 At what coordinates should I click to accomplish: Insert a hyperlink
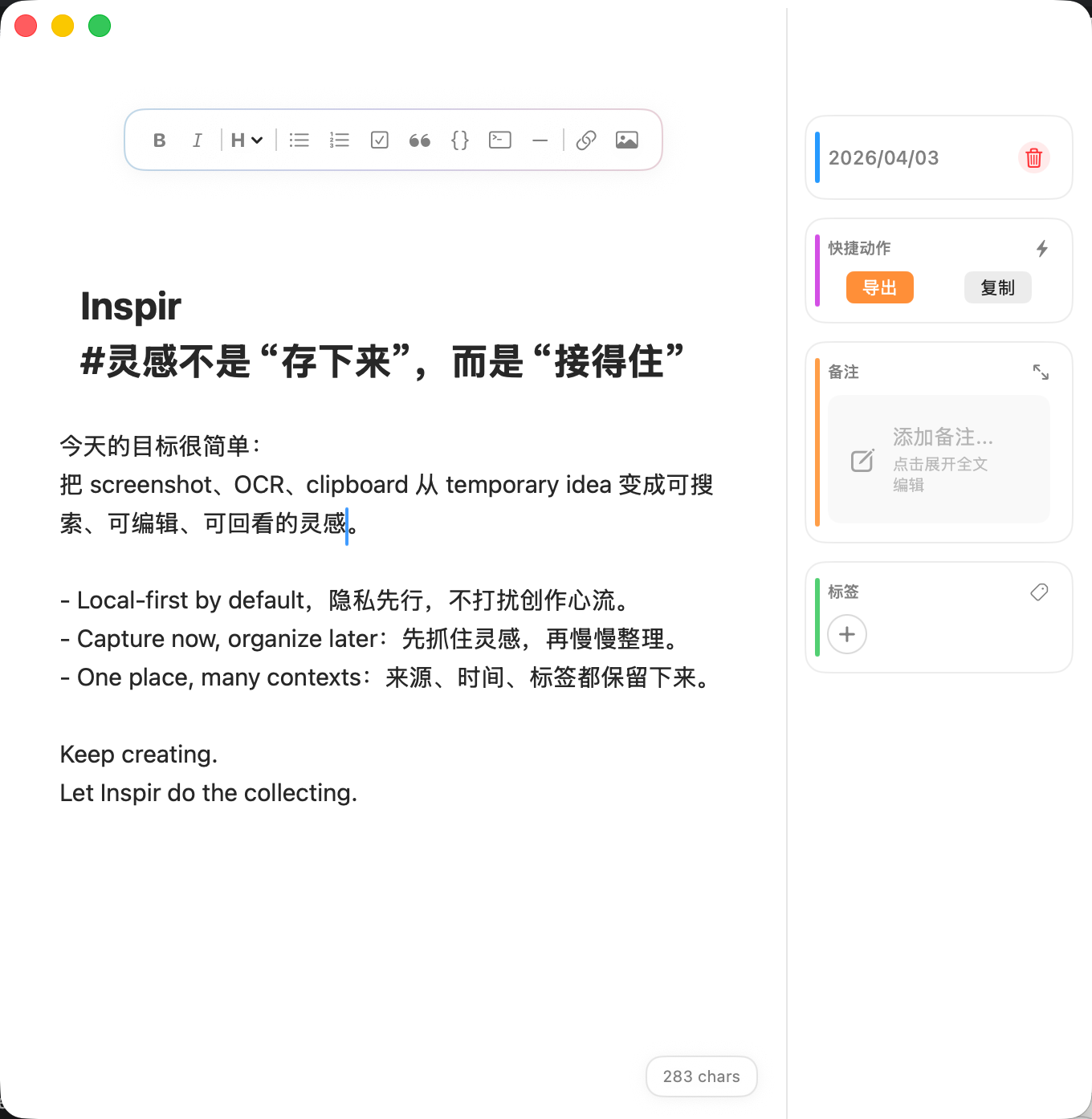point(586,140)
